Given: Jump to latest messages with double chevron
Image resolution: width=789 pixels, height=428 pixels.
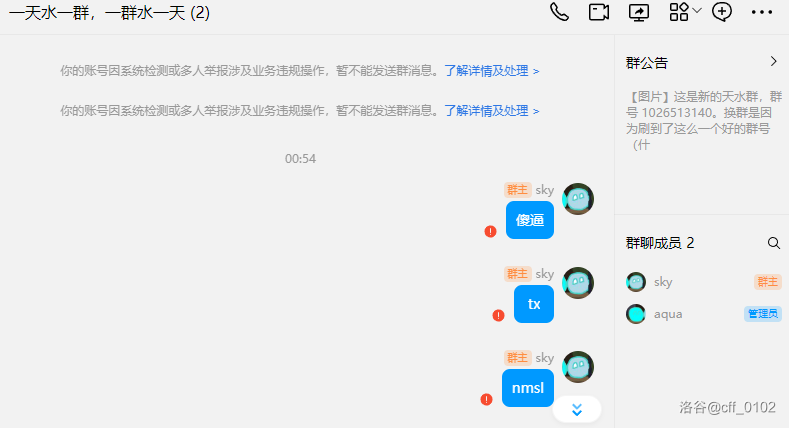Looking at the screenshot, I should coord(577,410).
